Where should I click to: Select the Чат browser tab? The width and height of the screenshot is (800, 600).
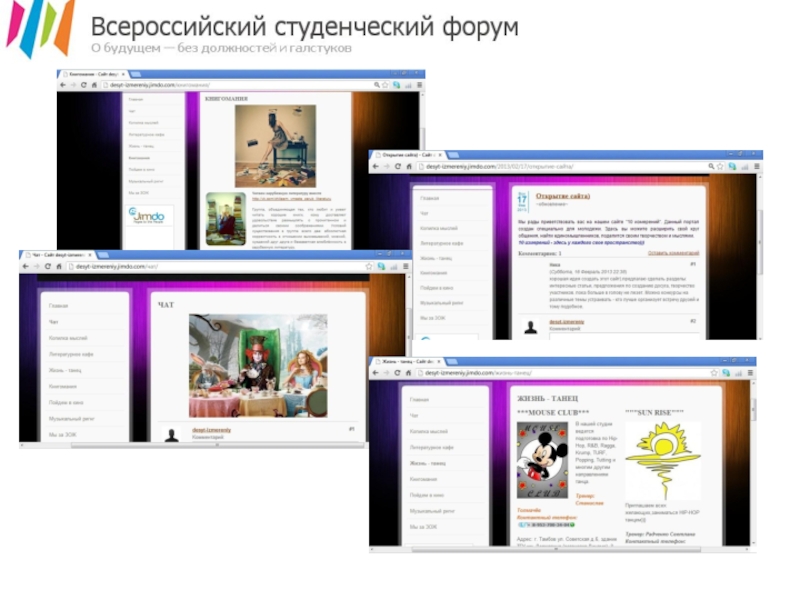point(59,255)
